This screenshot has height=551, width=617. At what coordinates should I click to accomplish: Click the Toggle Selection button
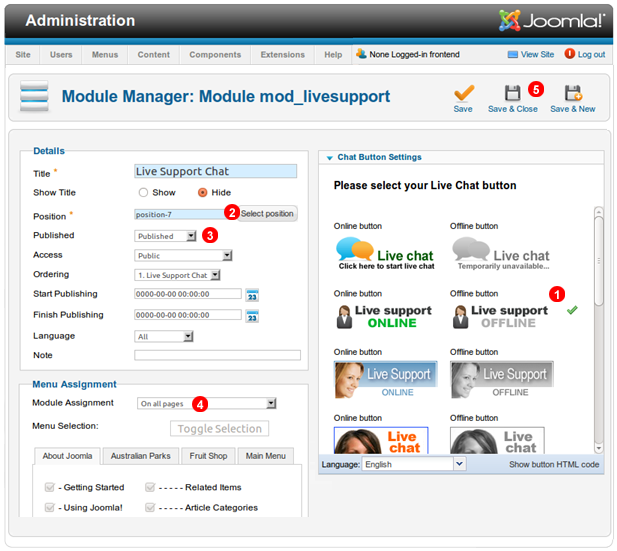pos(220,429)
